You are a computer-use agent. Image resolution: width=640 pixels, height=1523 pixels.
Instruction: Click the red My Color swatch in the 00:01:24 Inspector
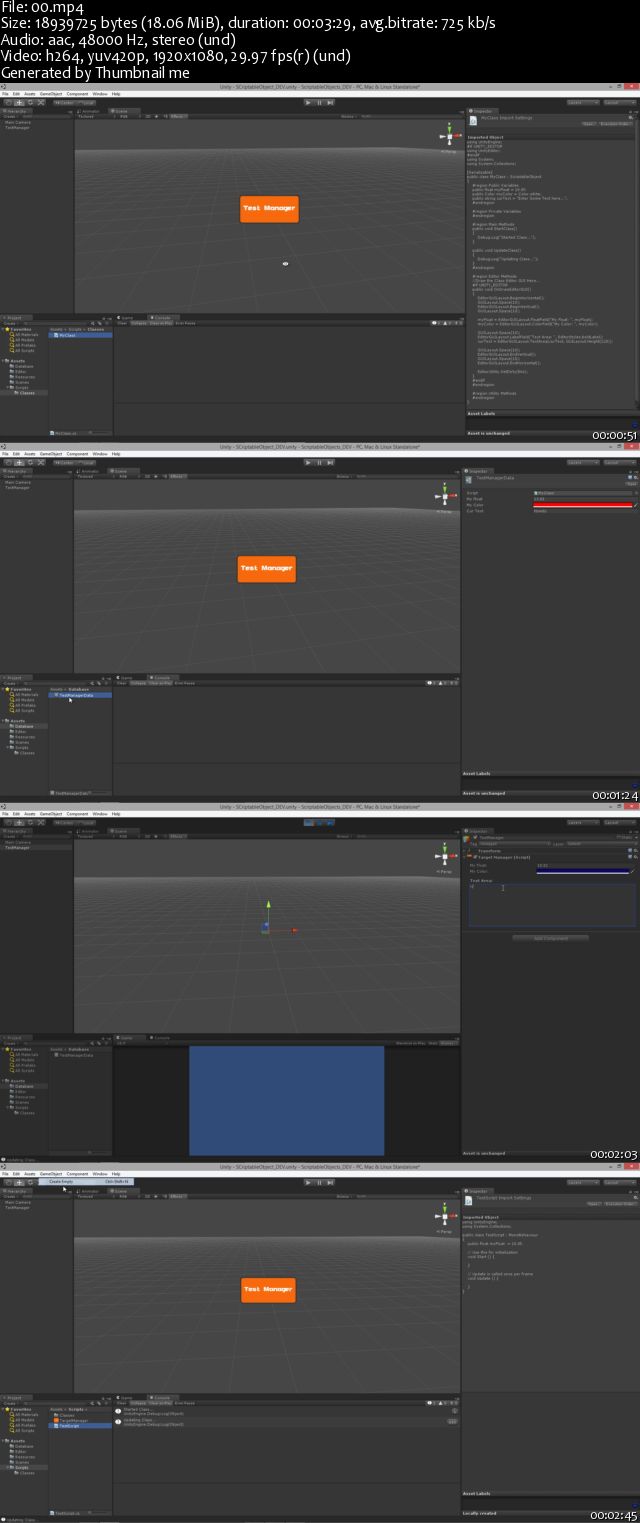point(584,505)
